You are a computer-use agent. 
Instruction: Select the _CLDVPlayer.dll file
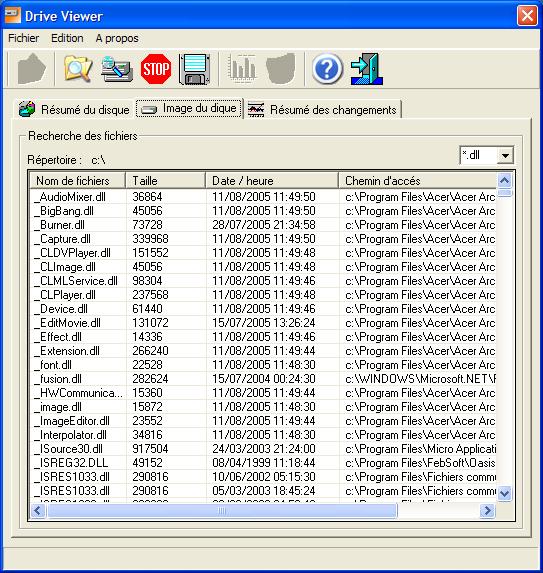(x=72, y=253)
